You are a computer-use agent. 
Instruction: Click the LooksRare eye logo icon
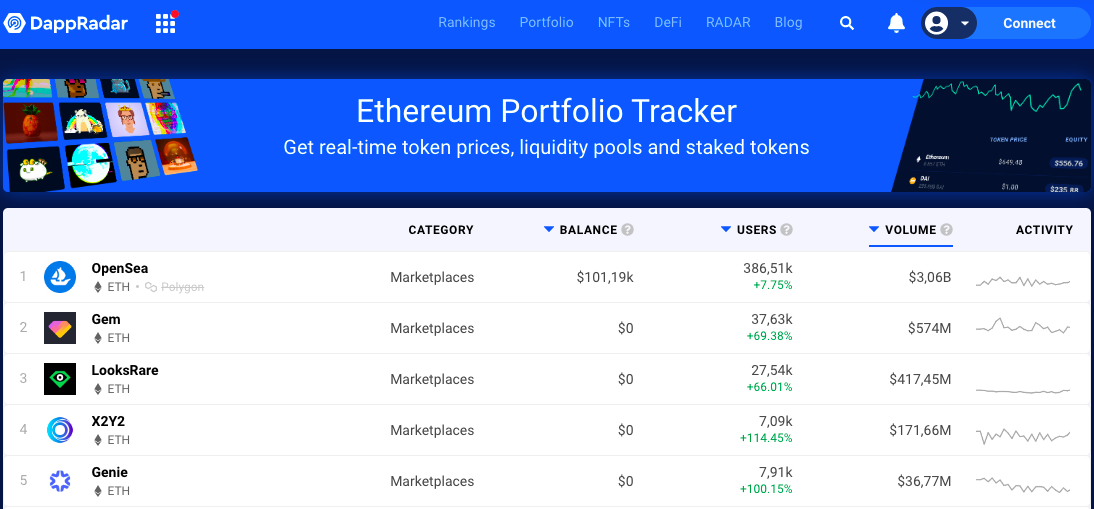(x=60, y=379)
